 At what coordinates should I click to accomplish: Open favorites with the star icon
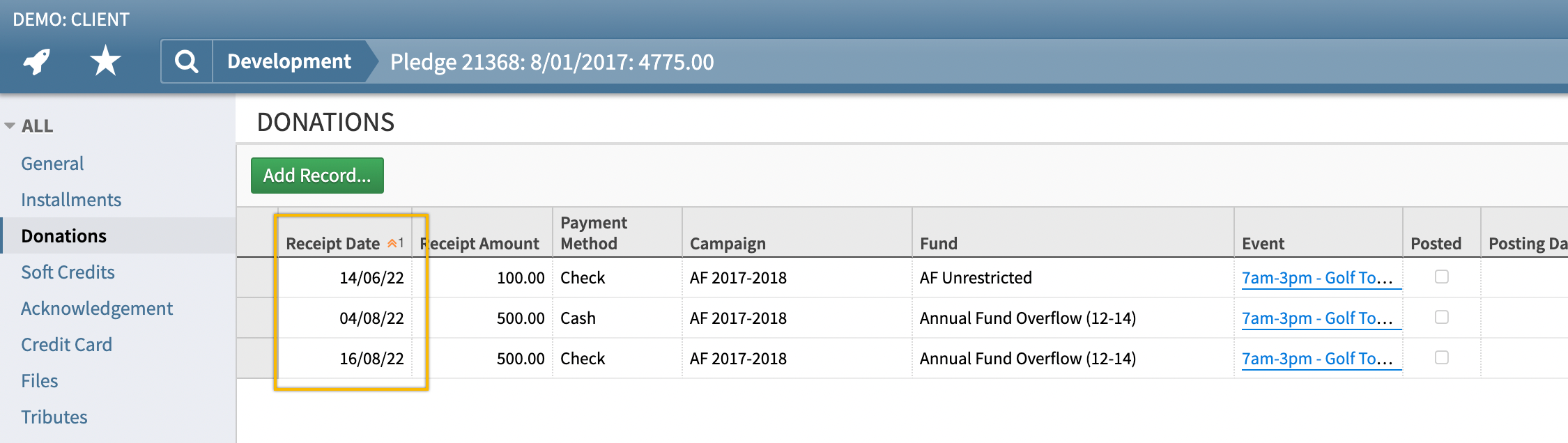pyautogui.click(x=105, y=61)
